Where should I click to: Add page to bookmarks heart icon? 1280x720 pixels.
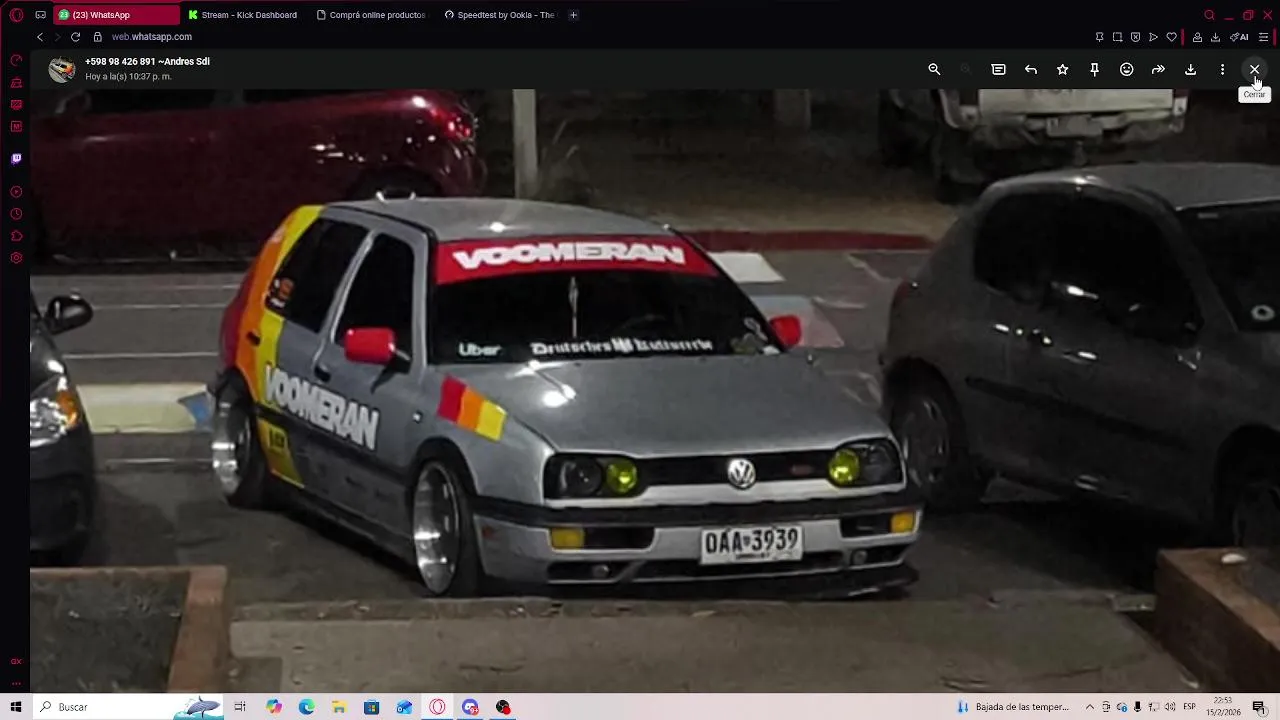pos(1171,37)
